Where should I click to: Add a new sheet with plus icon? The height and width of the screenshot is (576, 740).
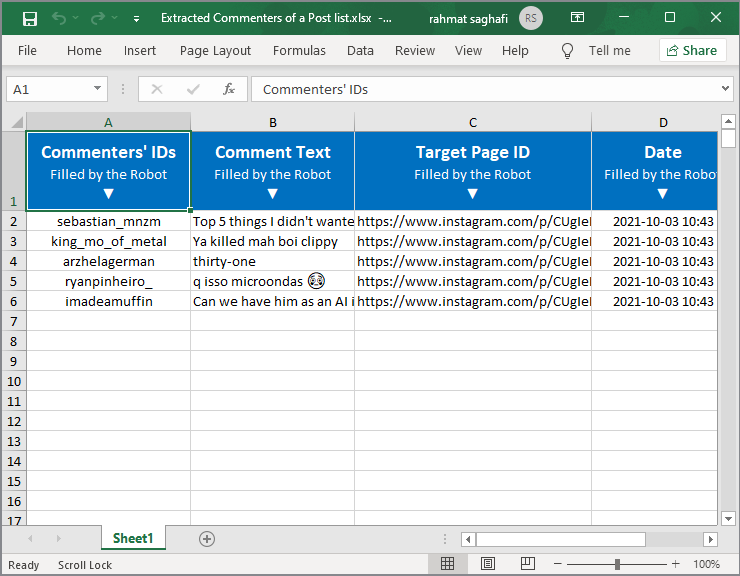(207, 539)
